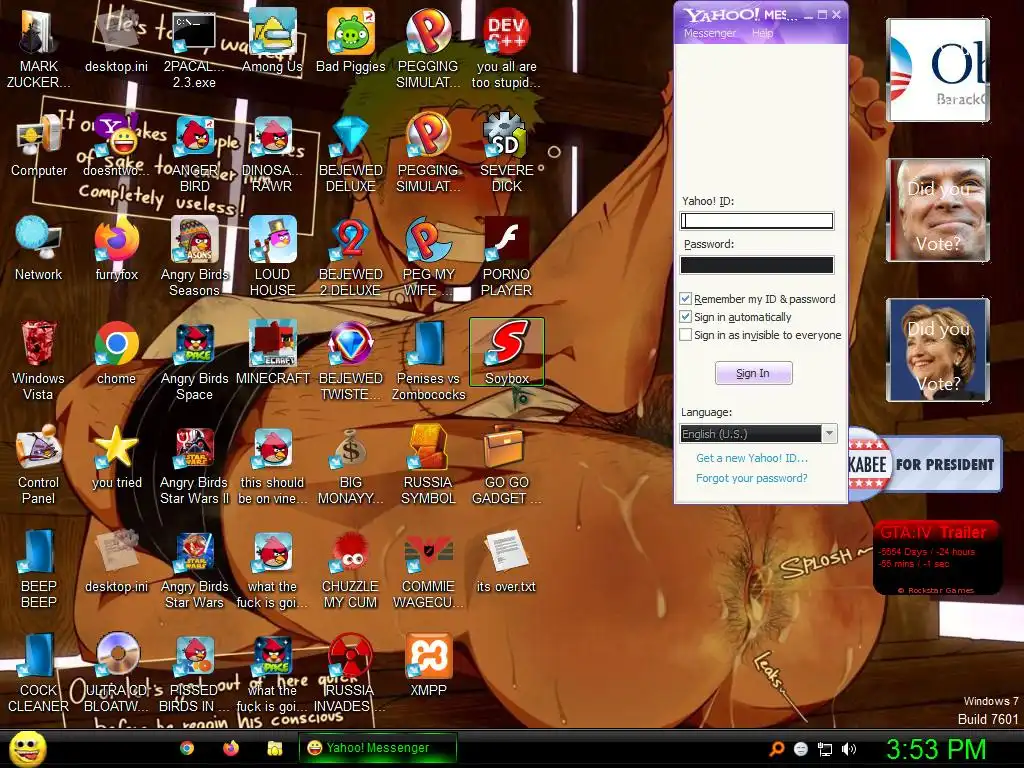Screen dimensions: 1024x768
Task: Open the 2PACAL 2.3.exe icon
Action: [x=194, y=48]
